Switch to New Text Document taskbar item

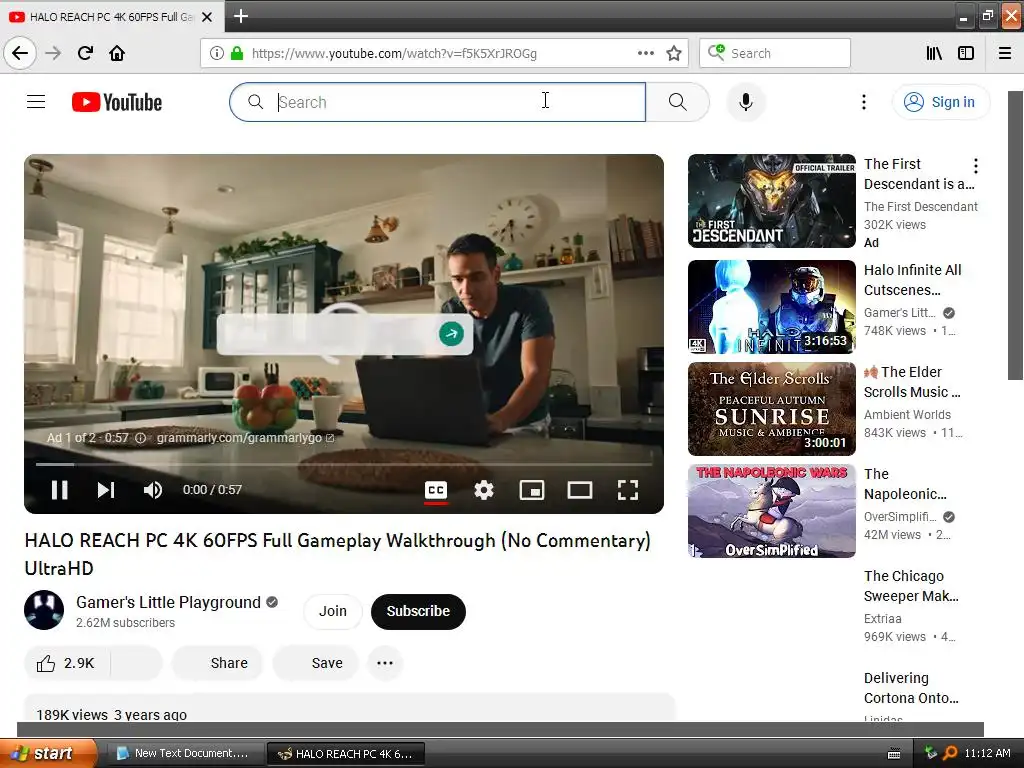185,753
